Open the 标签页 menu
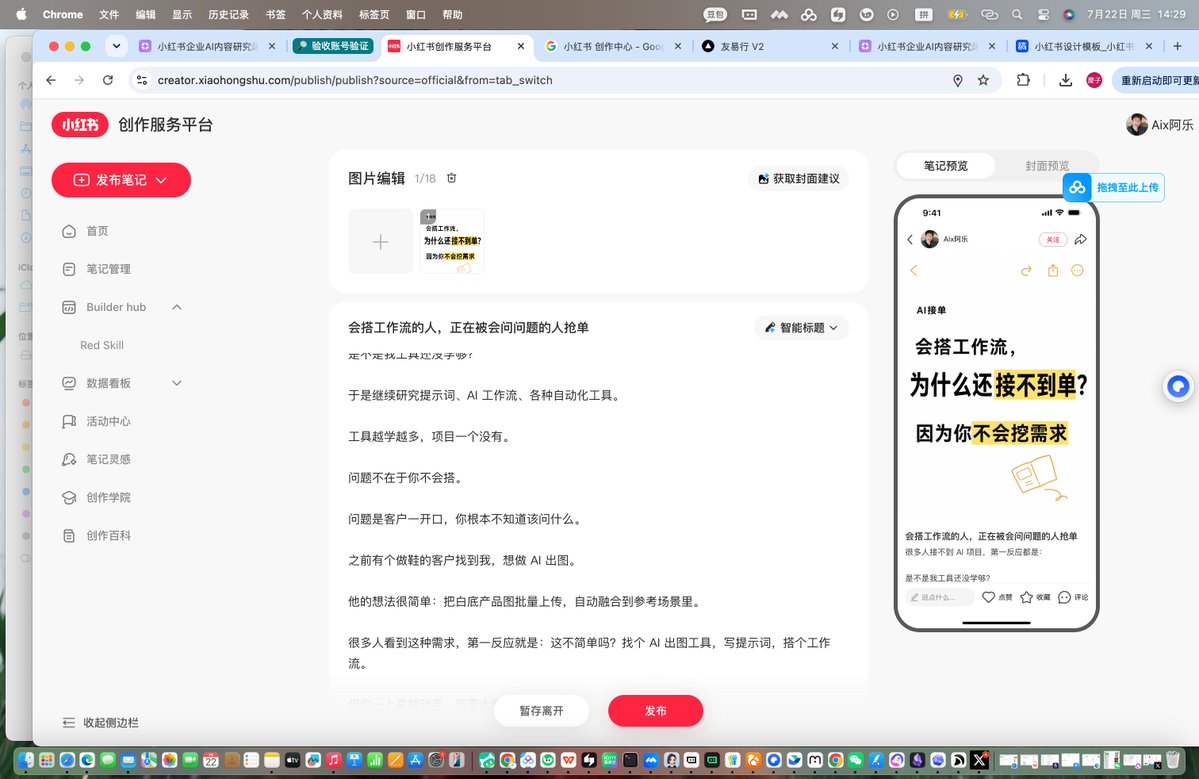Image resolution: width=1199 pixels, height=779 pixels. (374, 15)
